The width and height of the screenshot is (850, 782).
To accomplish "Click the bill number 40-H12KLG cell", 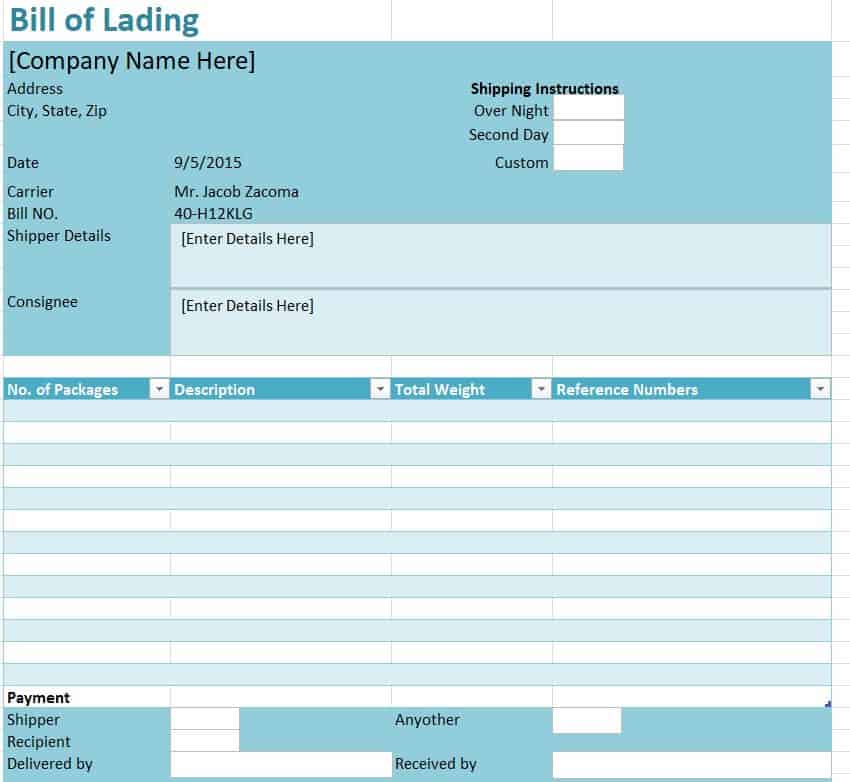I will pos(213,214).
